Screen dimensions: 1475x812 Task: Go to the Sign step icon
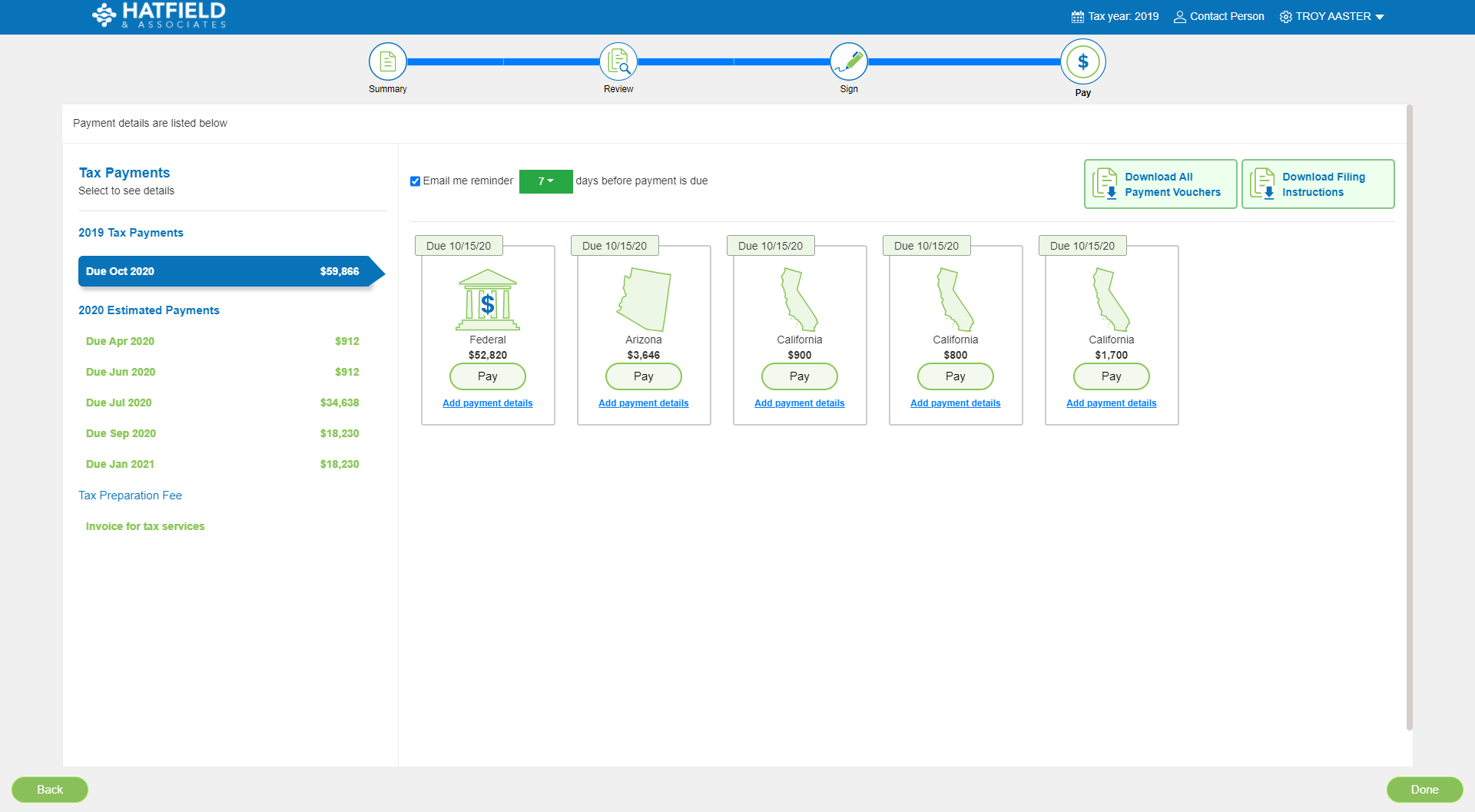point(848,61)
